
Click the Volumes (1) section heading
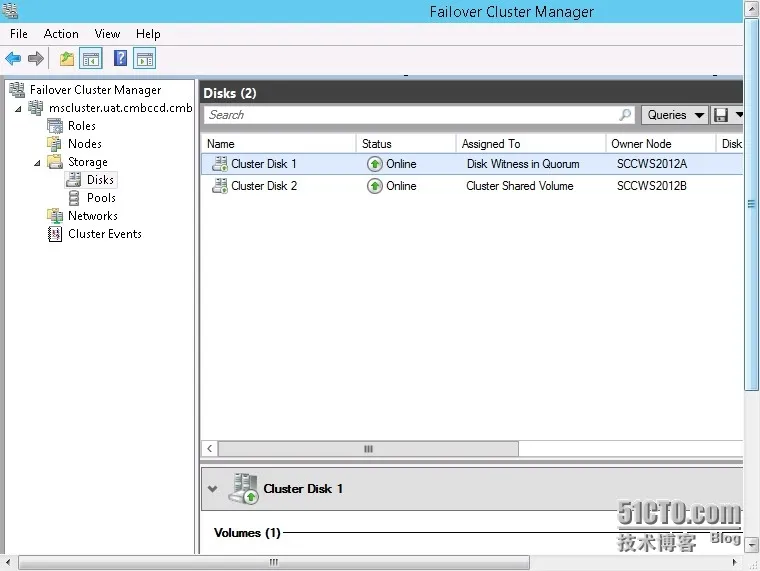coord(247,533)
